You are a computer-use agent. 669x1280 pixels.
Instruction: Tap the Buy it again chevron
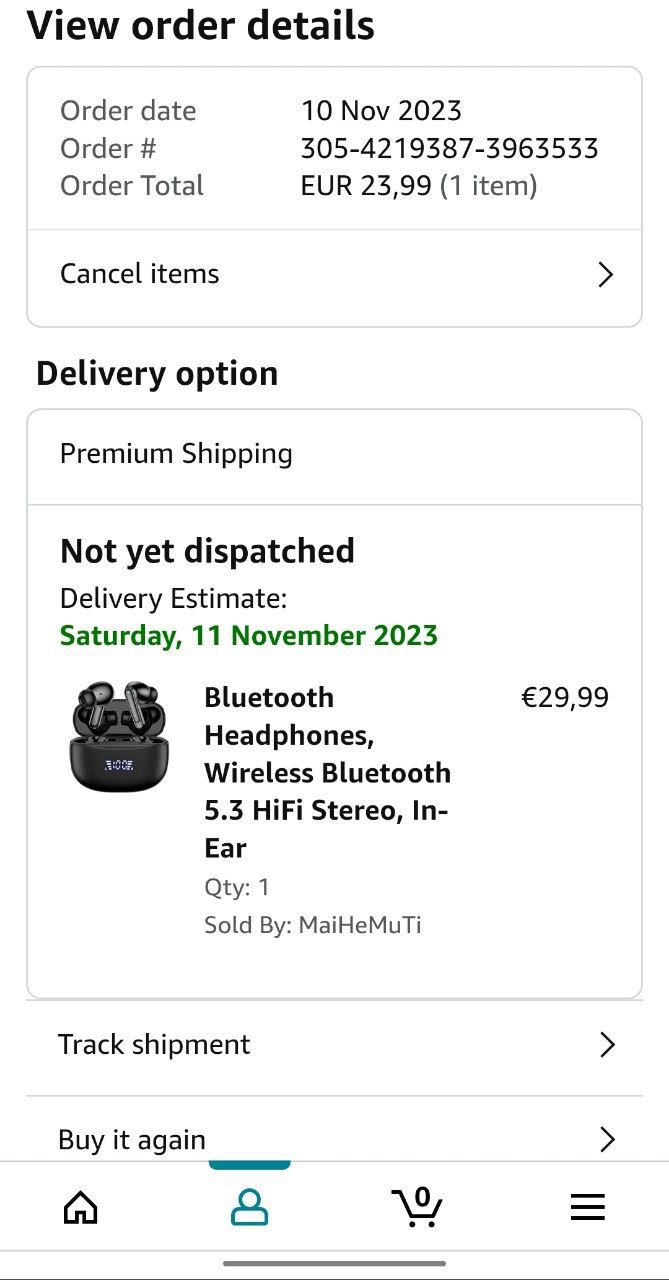tap(606, 1139)
